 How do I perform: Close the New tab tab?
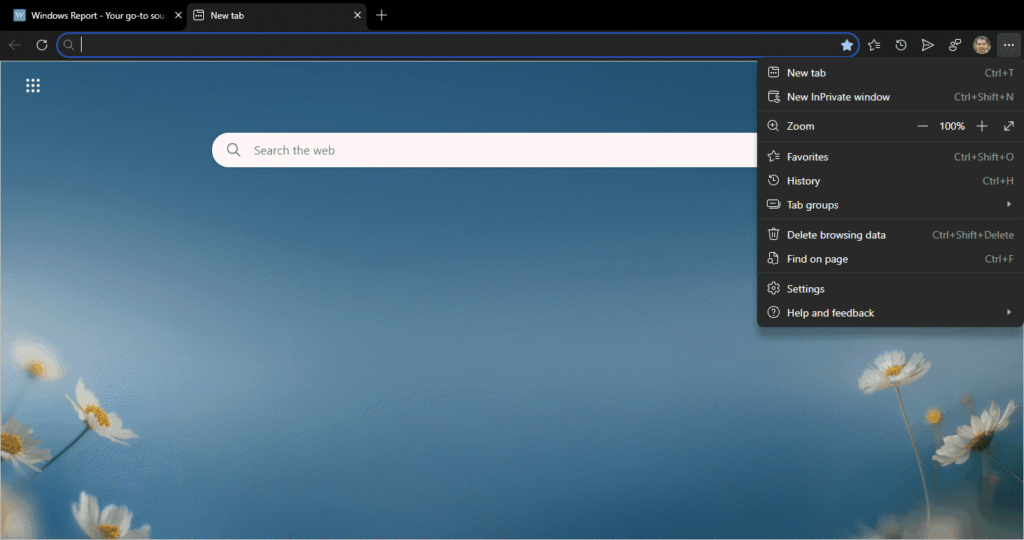coord(358,16)
